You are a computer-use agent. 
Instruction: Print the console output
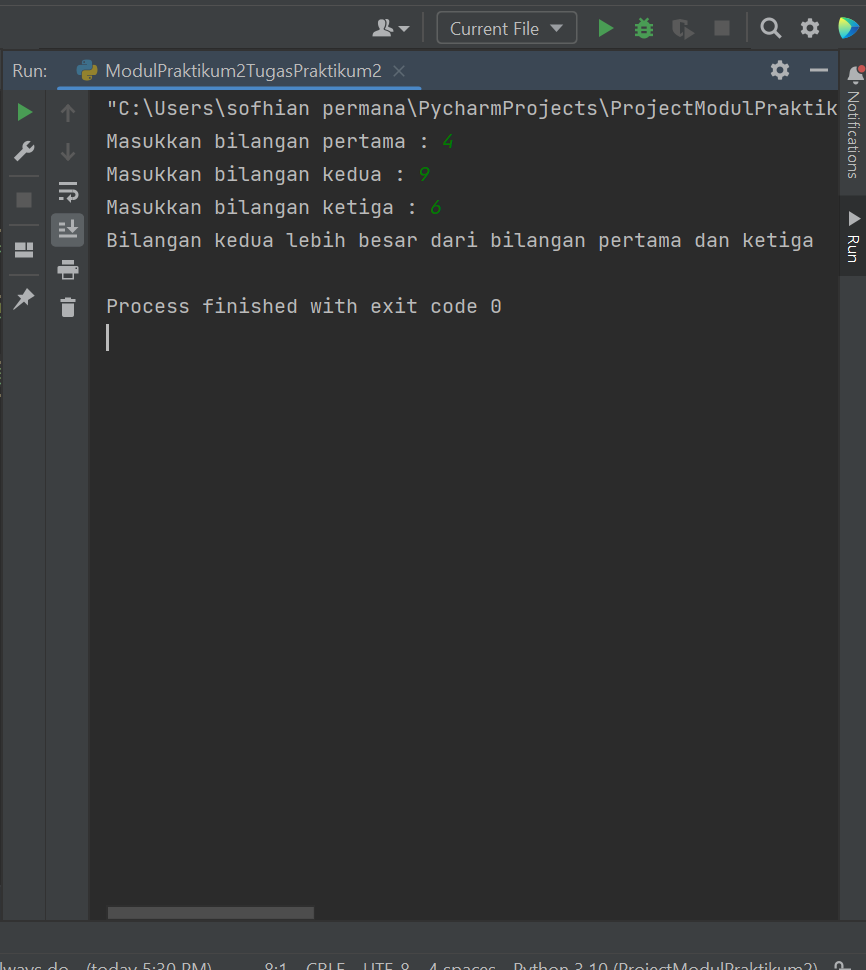point(68,269)
